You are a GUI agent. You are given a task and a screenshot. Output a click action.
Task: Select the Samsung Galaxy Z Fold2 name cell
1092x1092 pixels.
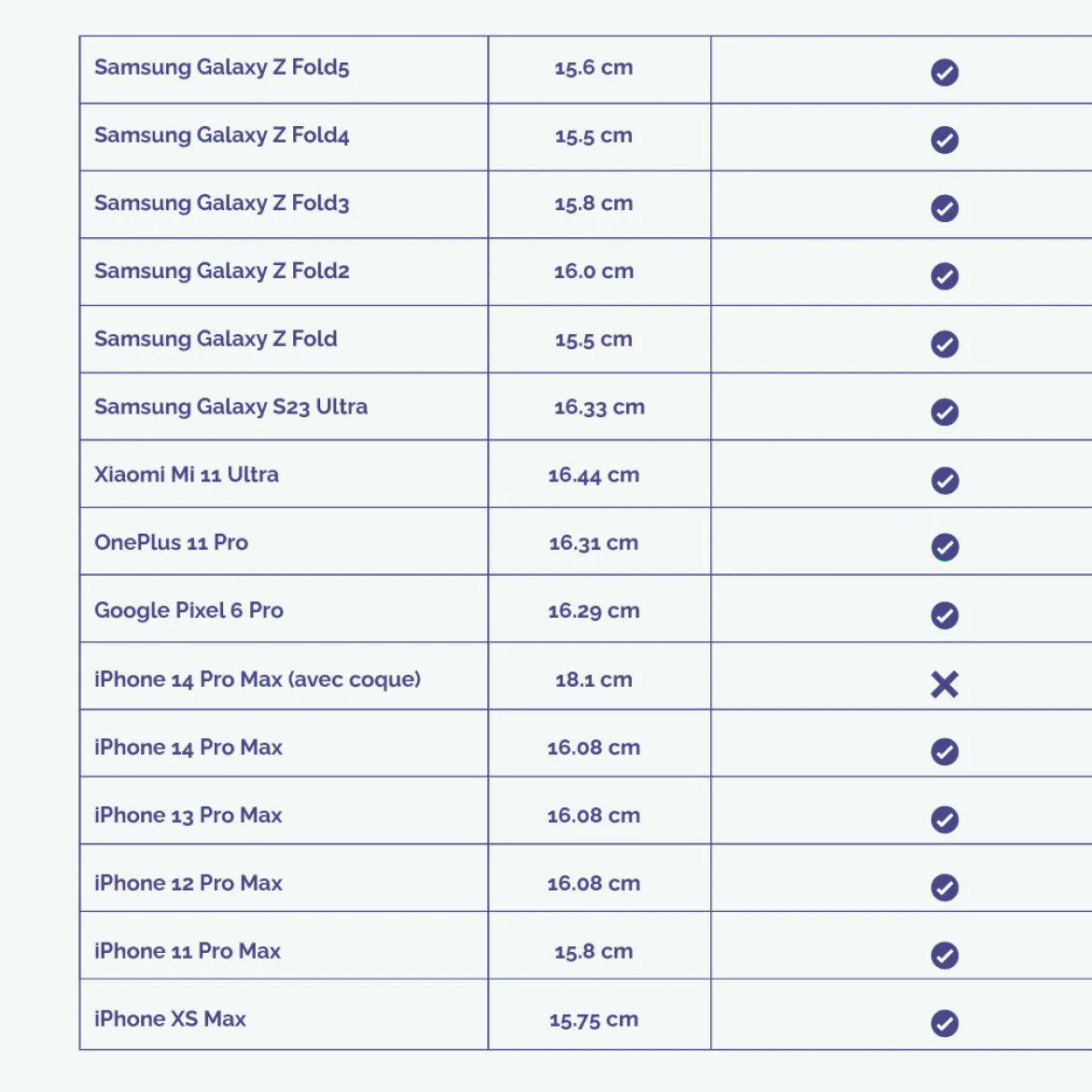[284, 272]
